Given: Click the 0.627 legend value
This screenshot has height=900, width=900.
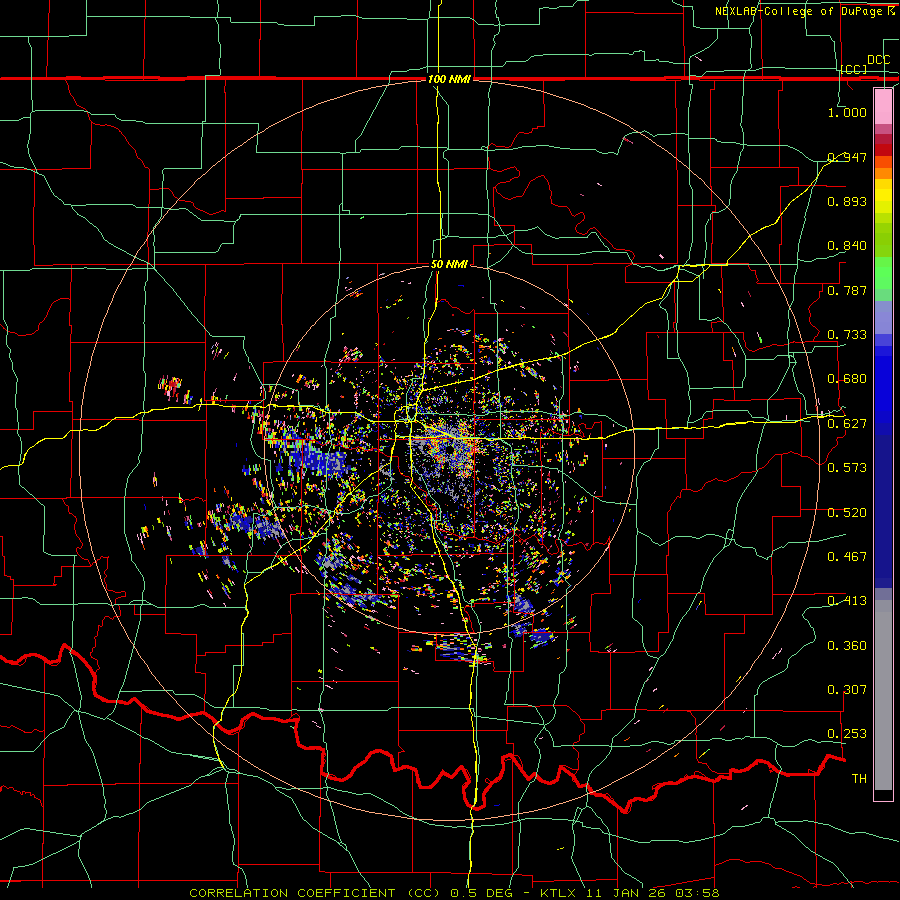Looking at the screenshot, I should [847, 424].
